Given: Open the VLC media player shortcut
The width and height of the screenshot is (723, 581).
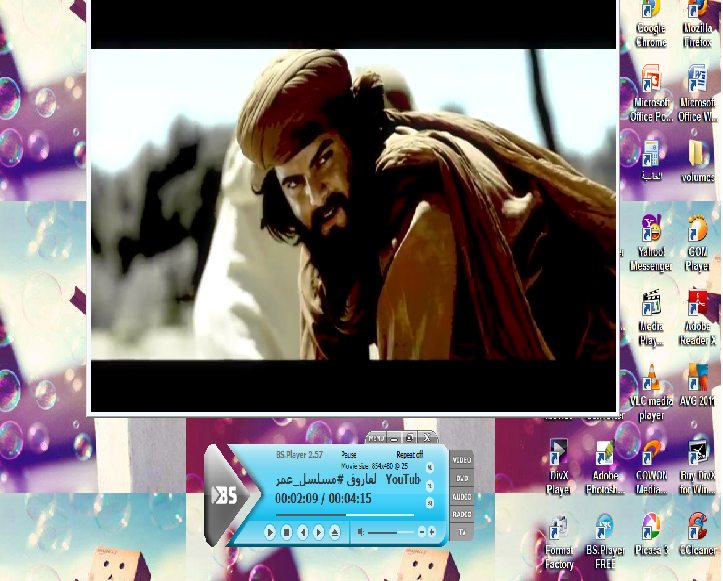Looking at the screenshot, I should pyautogui.click(x=651, y=392).
